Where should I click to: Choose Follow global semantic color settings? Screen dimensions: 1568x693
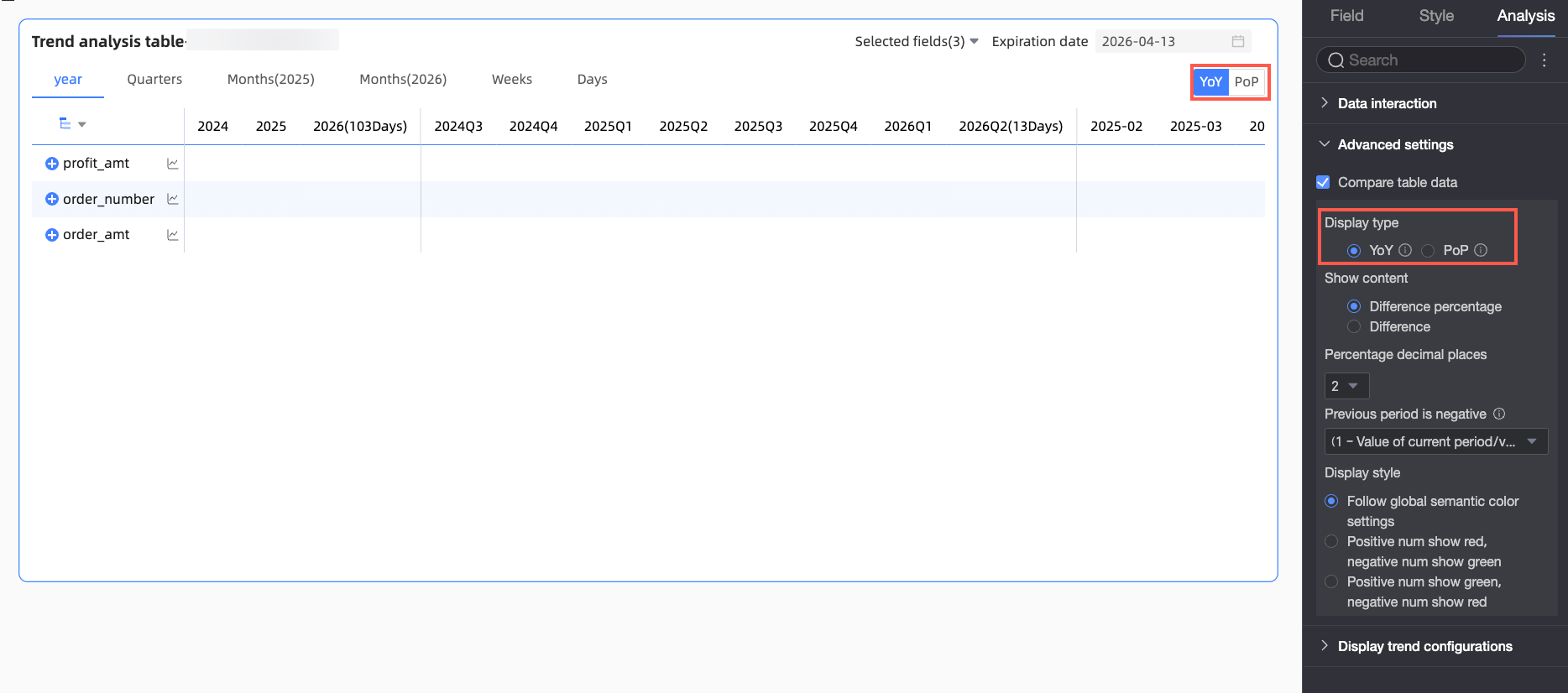point(1331,501)
